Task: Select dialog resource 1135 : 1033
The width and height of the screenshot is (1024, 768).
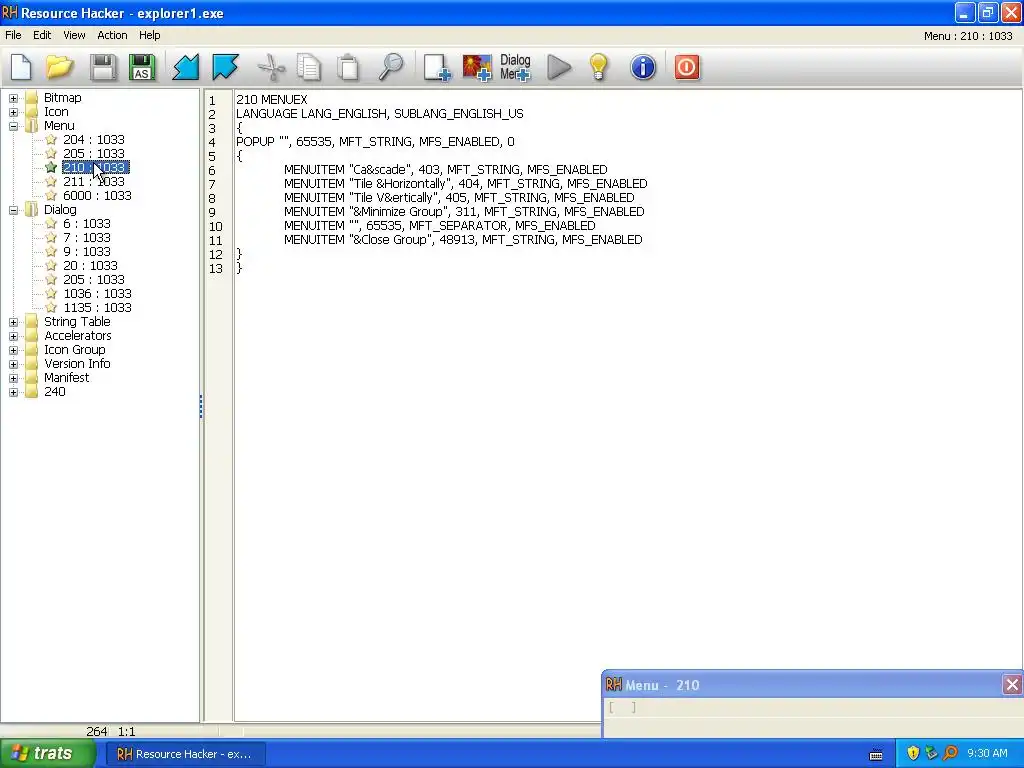Action: (x=97, y=308)
